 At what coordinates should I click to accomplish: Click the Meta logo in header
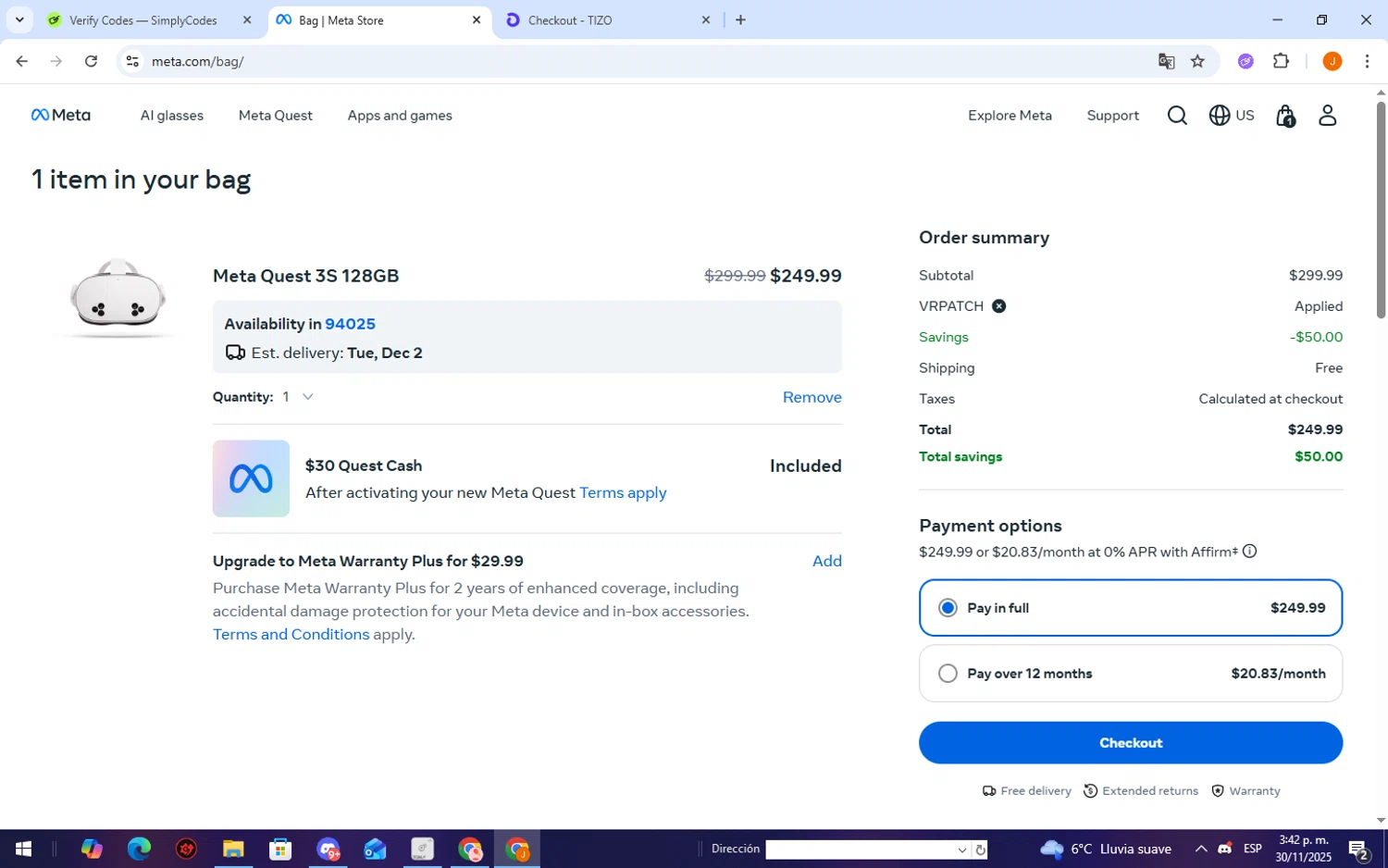[61, 115]
